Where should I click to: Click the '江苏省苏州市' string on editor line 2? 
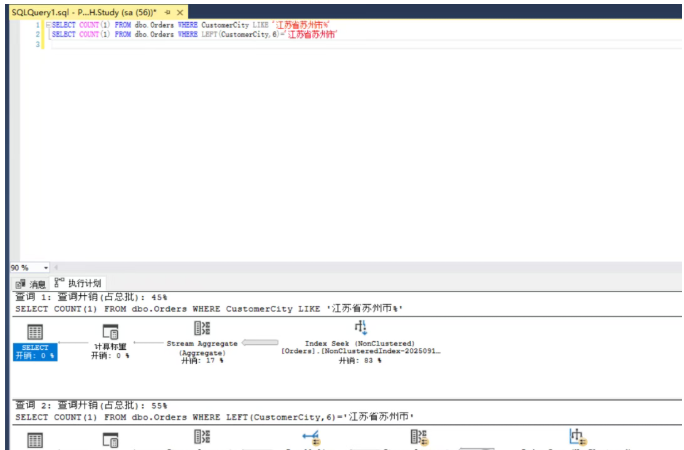point(311,34)
